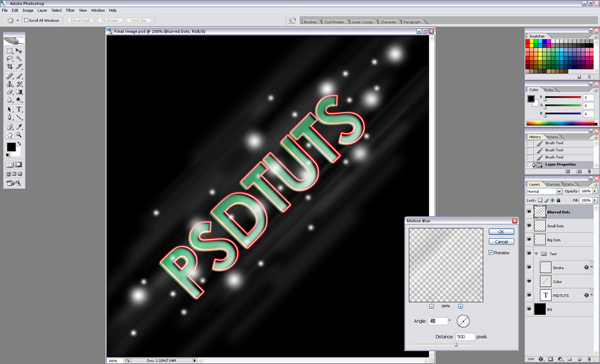Select the Magic Wand tool

click(x=19, y=59)
